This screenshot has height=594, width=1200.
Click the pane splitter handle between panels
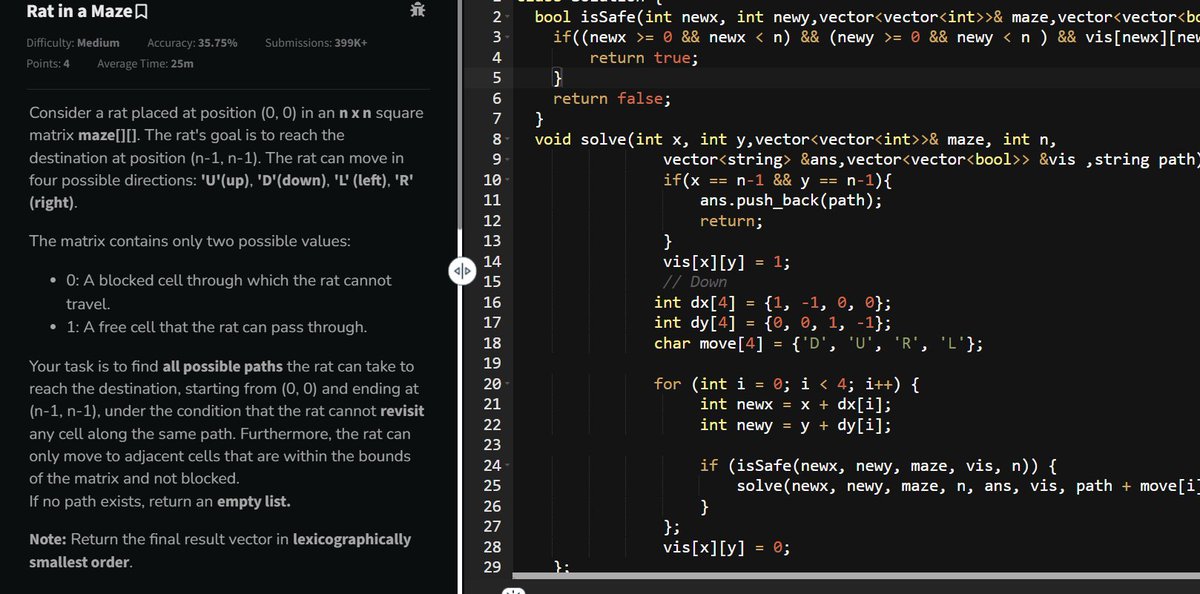pos(461,272)
